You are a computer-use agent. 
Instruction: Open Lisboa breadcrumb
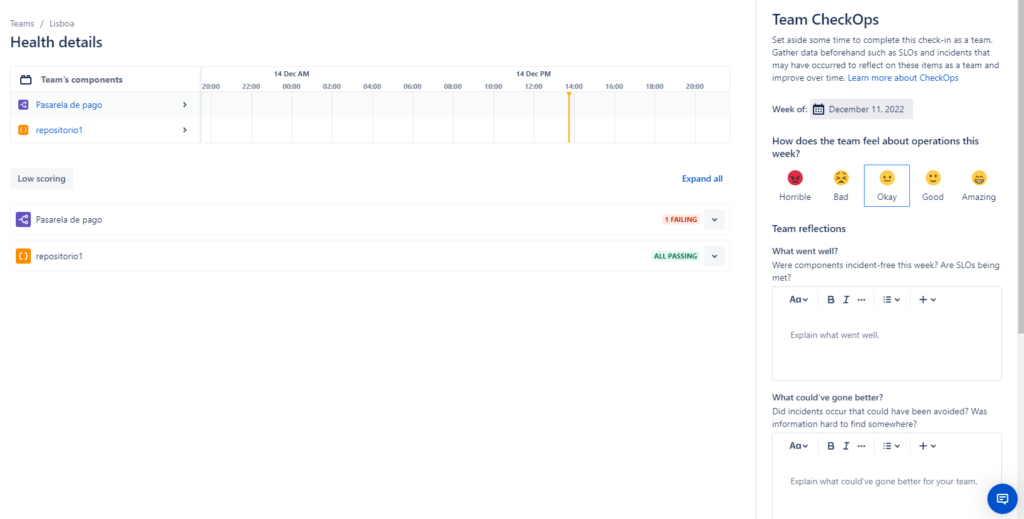pos(62,23)
